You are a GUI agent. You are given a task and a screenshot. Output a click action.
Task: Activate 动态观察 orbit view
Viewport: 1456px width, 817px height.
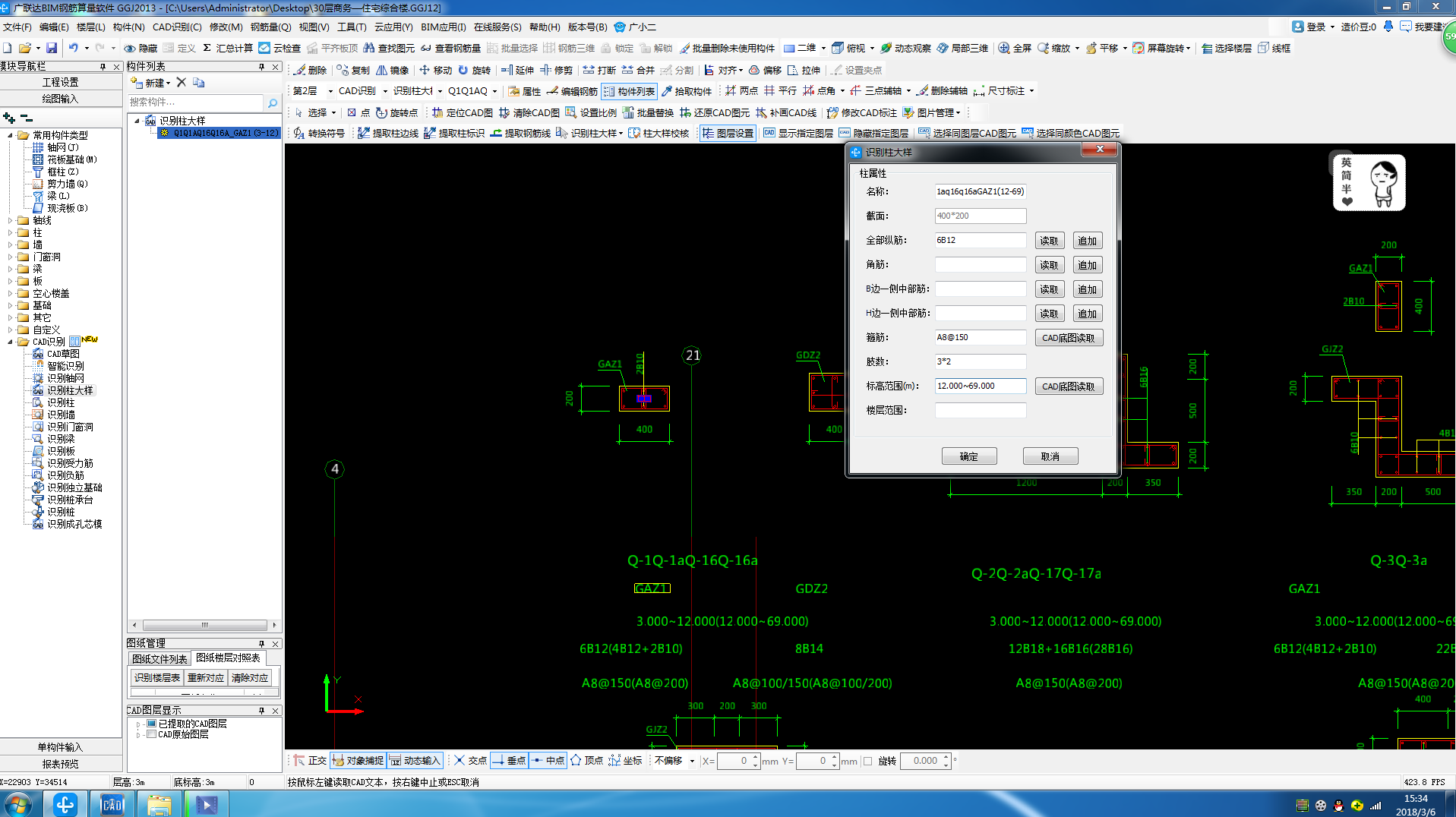tap(905, 48)
